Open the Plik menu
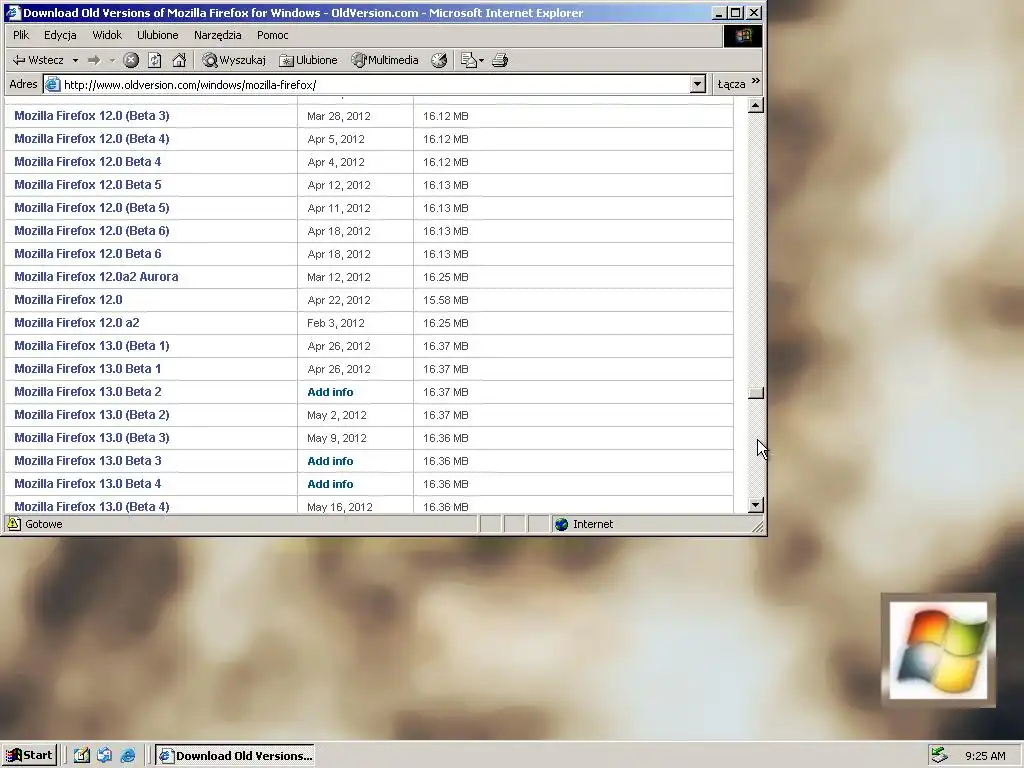The image size is (1024, 768). click(21, 35)
